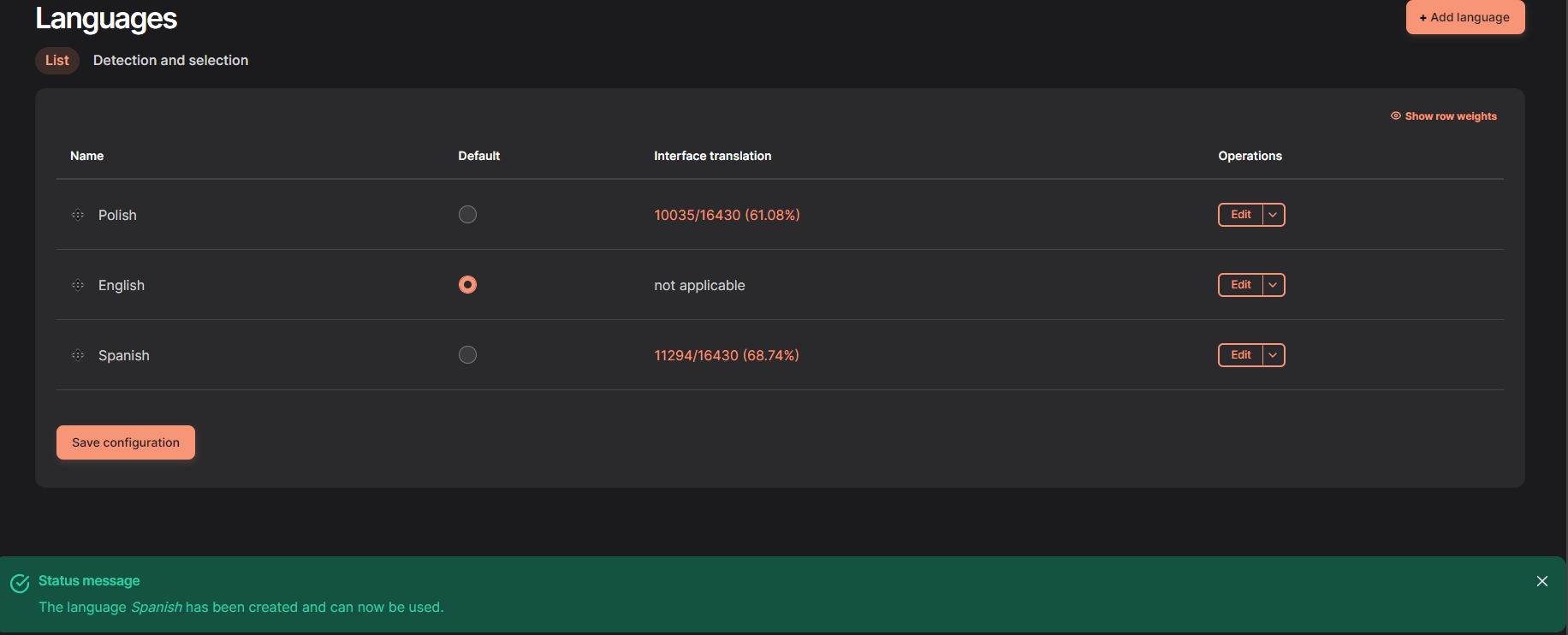
Task: Open Spanish interface translation 11294/16430 link
Action: [726, 355]
